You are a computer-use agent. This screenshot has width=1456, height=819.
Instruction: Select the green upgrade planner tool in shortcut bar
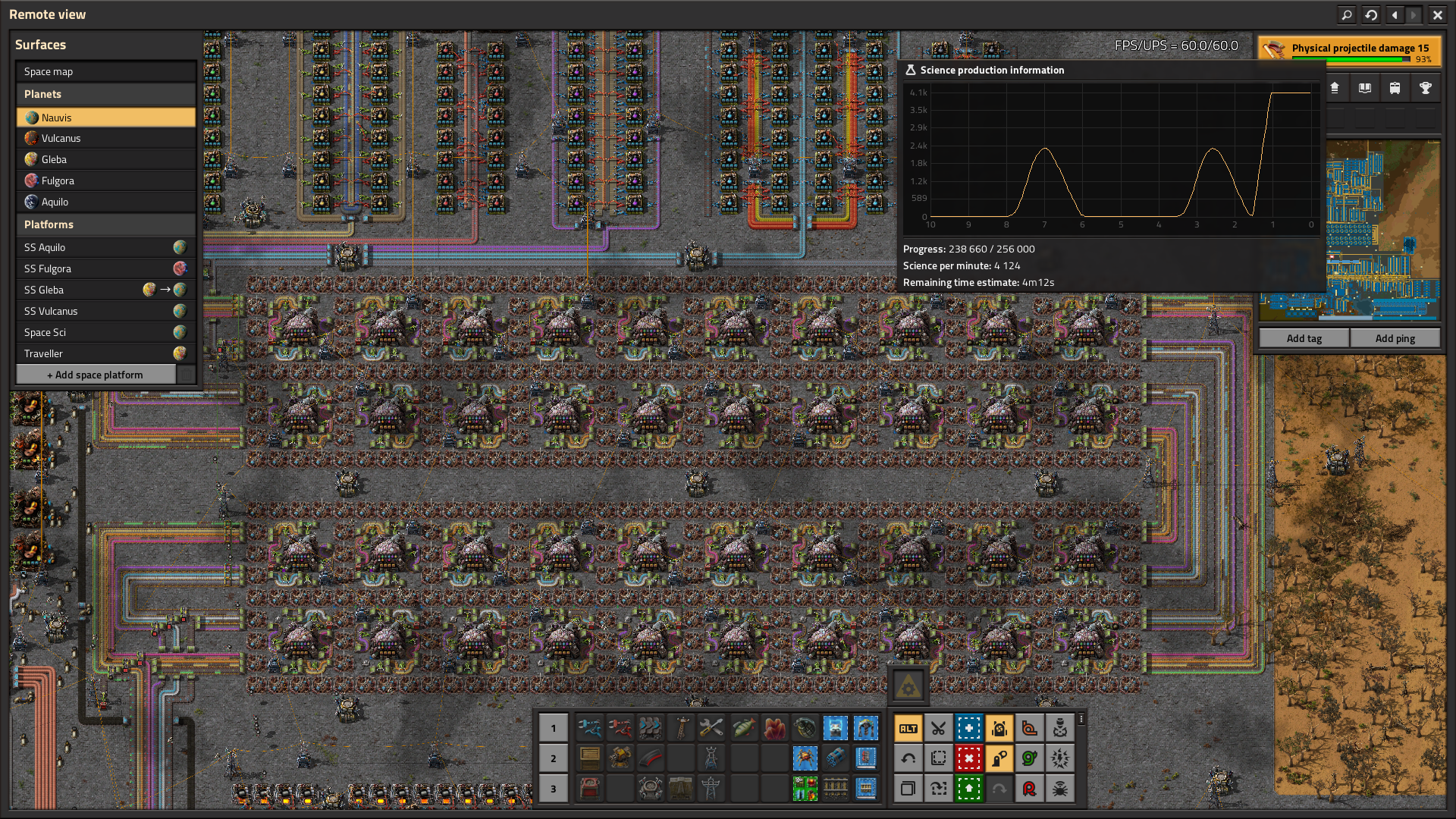[968, 789]
